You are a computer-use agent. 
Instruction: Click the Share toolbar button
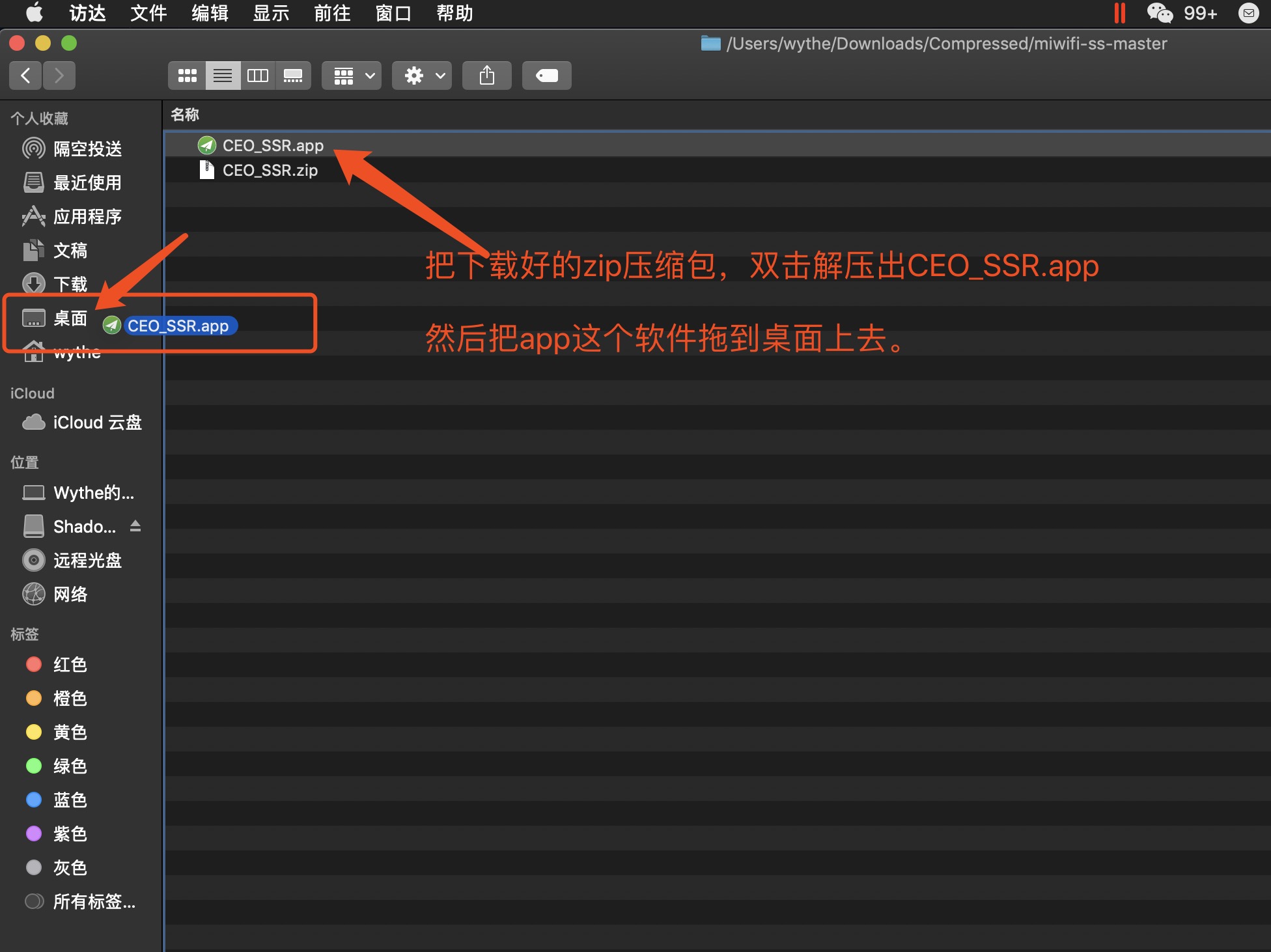(x=487, y=76)
